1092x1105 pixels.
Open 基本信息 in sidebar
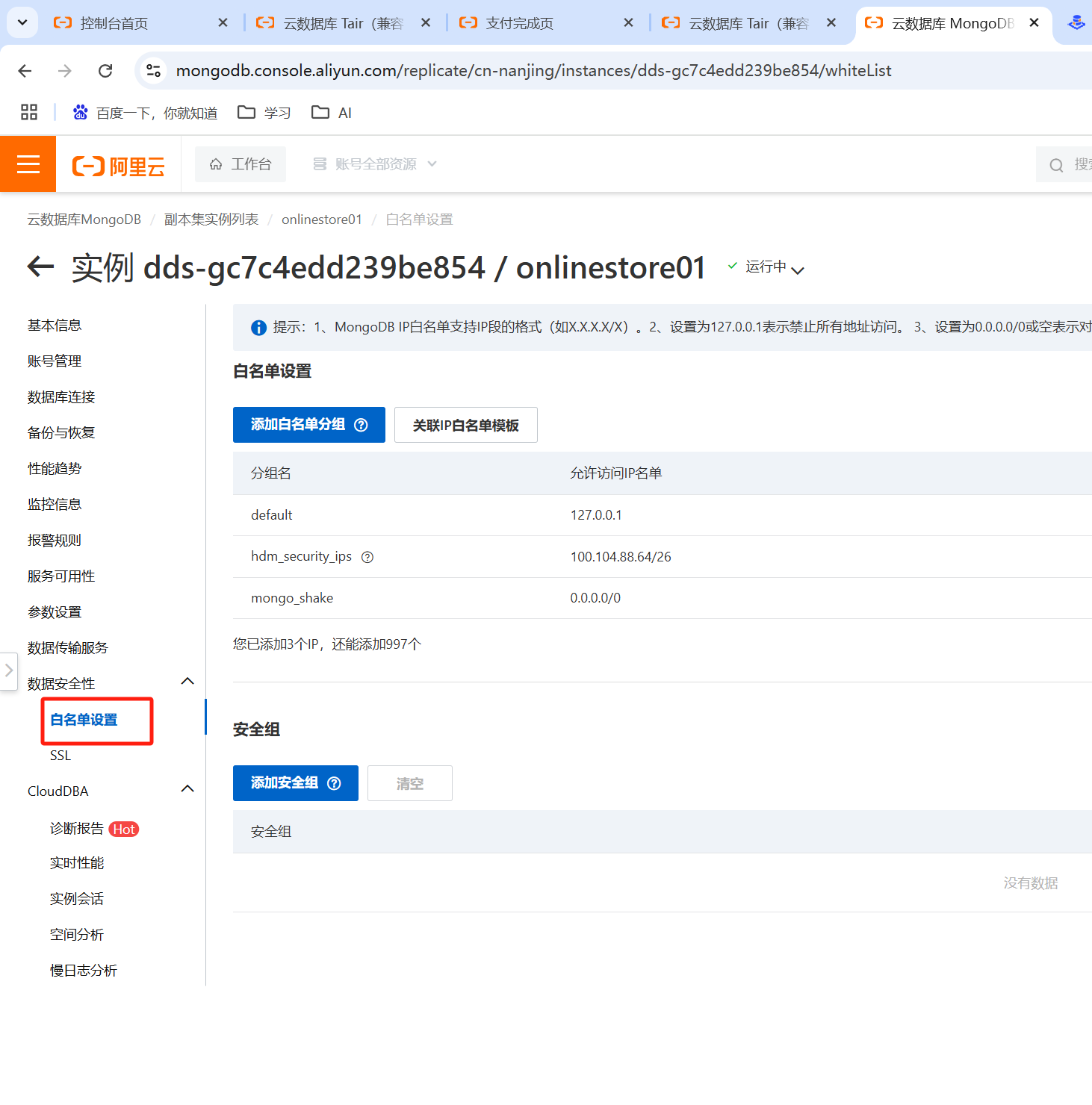pyautogui.click(x=55, y=326)
